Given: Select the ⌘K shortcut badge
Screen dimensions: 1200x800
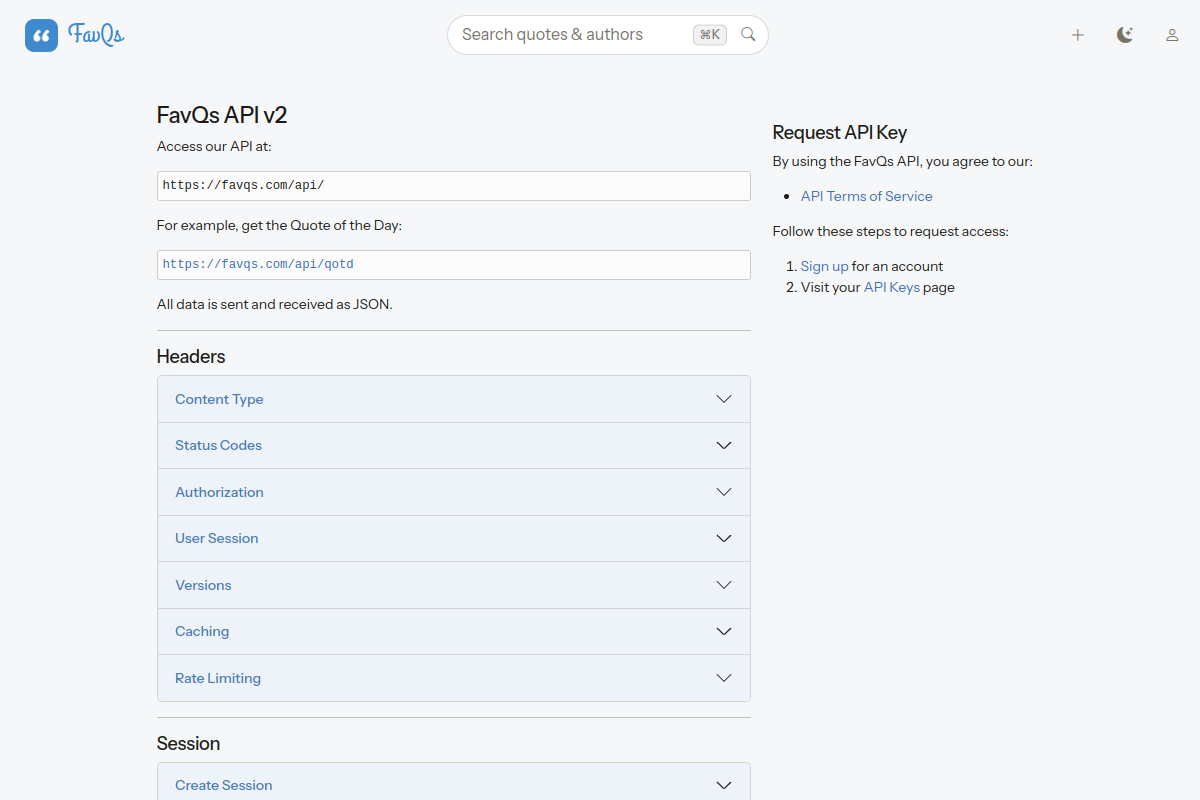Looking at the screenshot, I should pyautogui.click(x=710, y=35).
